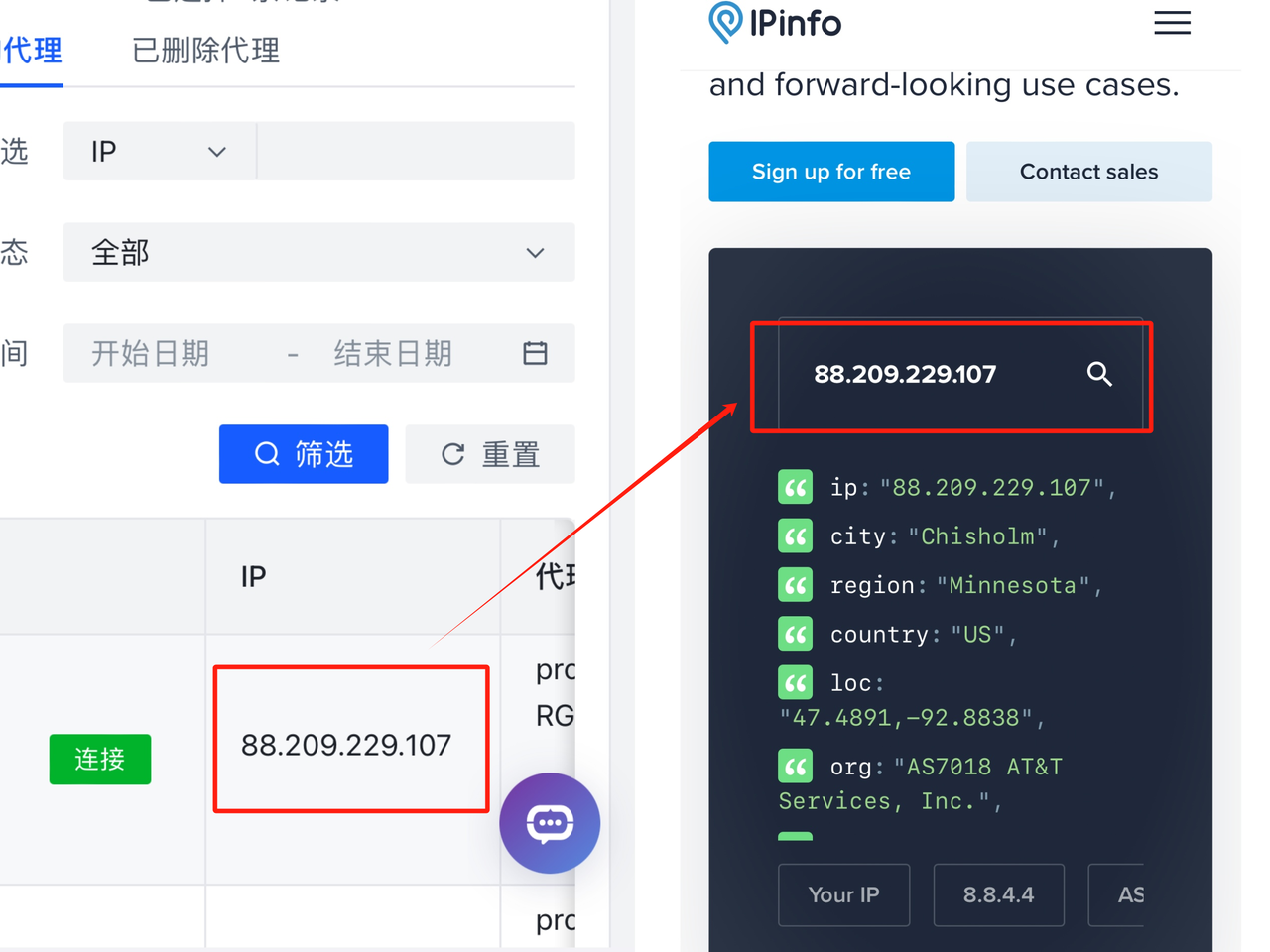Click the country value "US"
This screenshot has height=952, width=1270.
click(978, 634)
